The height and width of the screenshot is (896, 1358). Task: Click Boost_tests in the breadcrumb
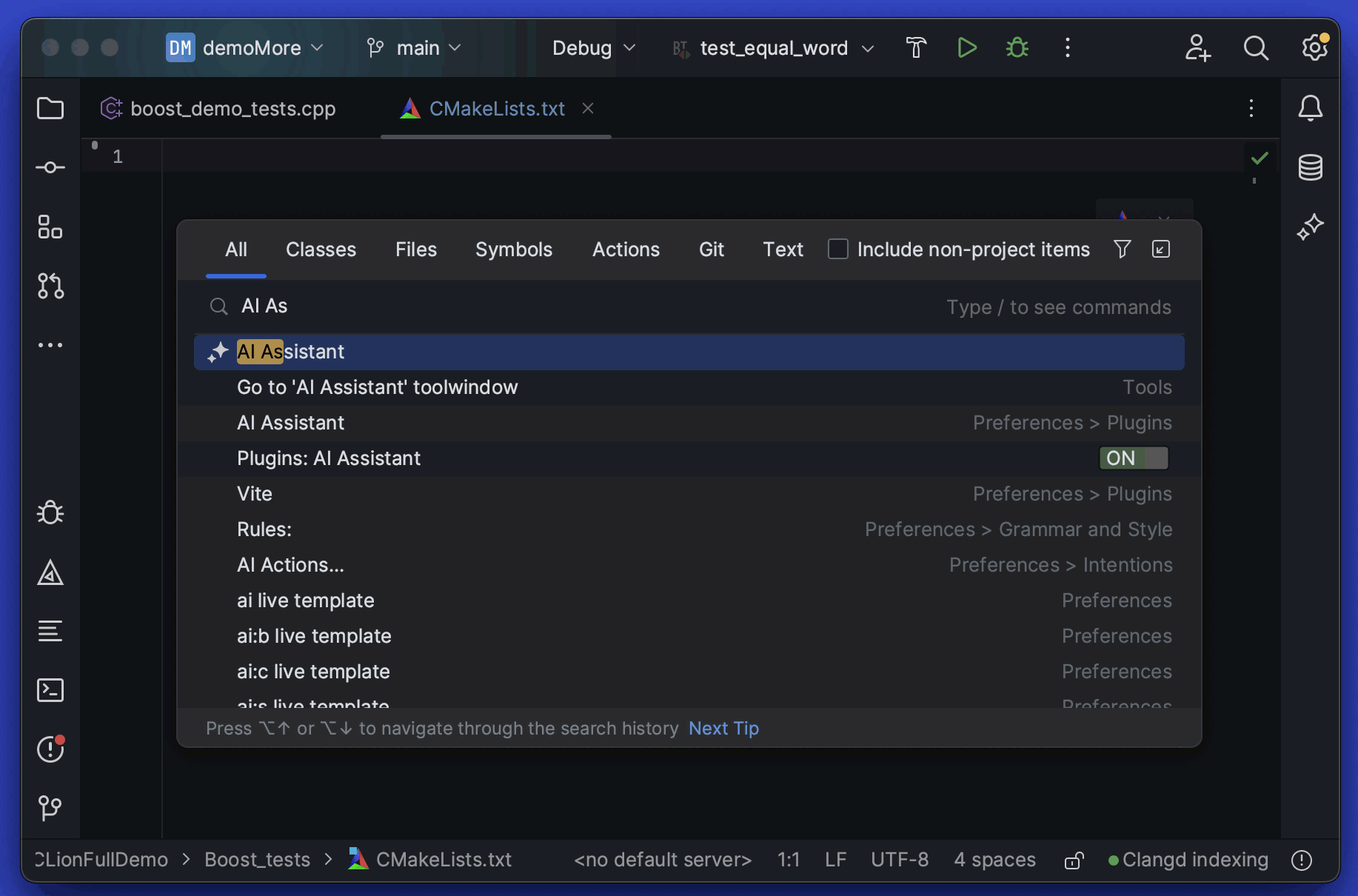click(x=257, y=860)
